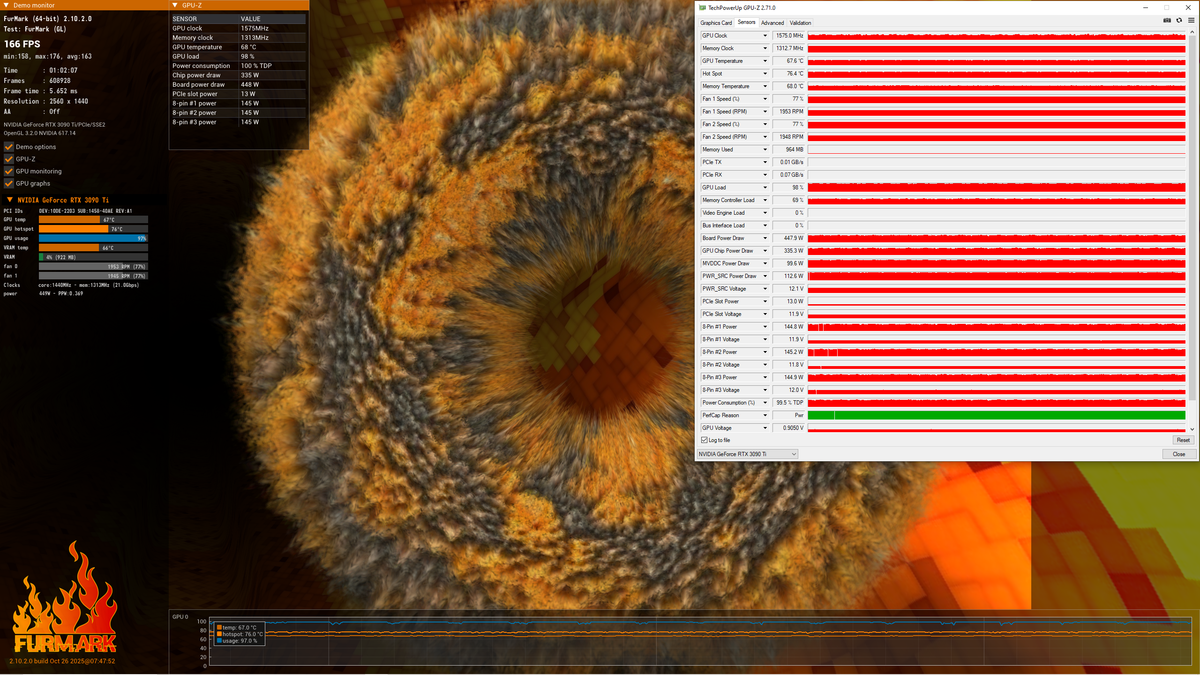Click the GPU usage bar in FurMark
The image size is (1200, 675).
(93, 238)
